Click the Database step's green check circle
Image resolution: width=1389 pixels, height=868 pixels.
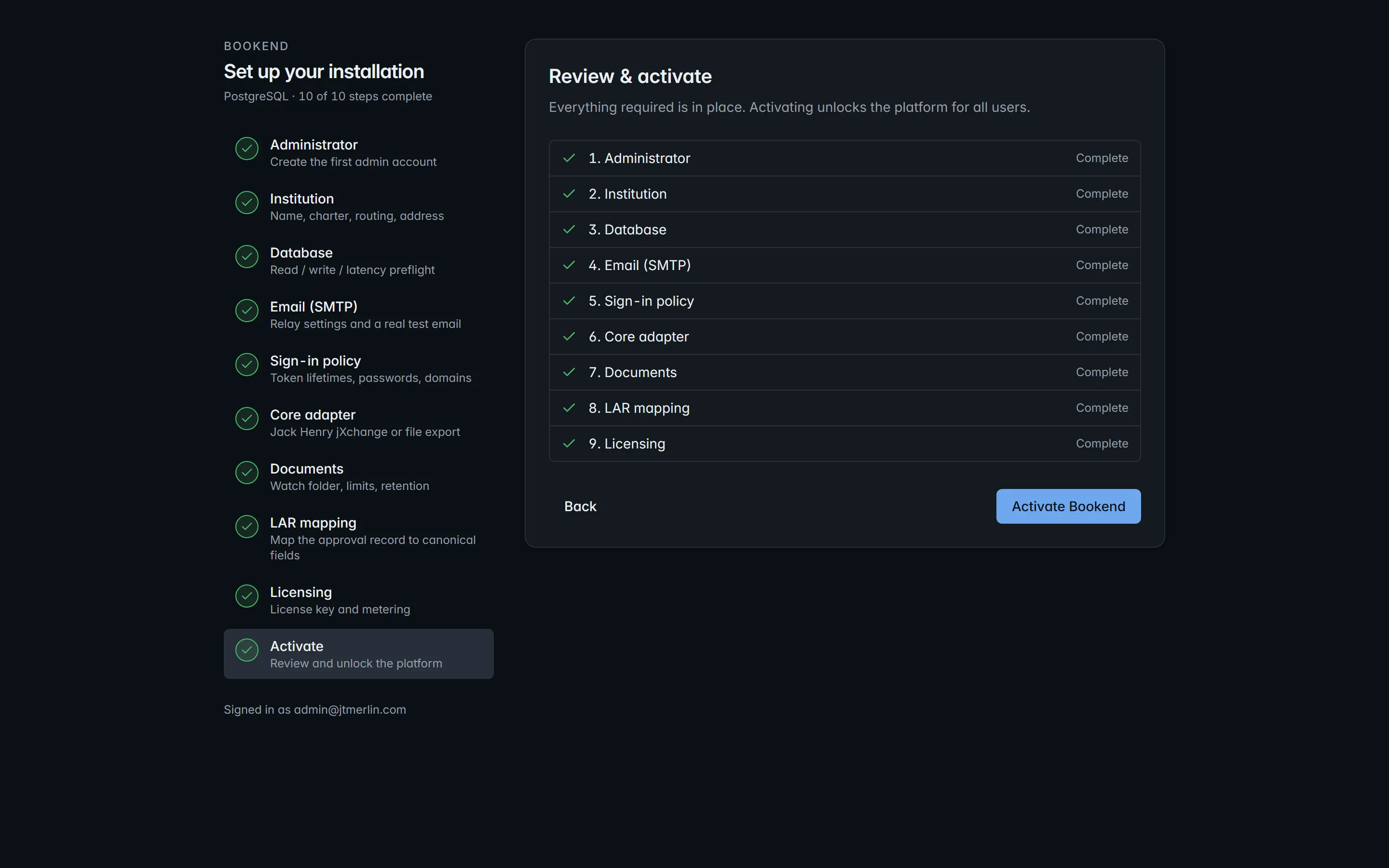[x=247, y=257]
